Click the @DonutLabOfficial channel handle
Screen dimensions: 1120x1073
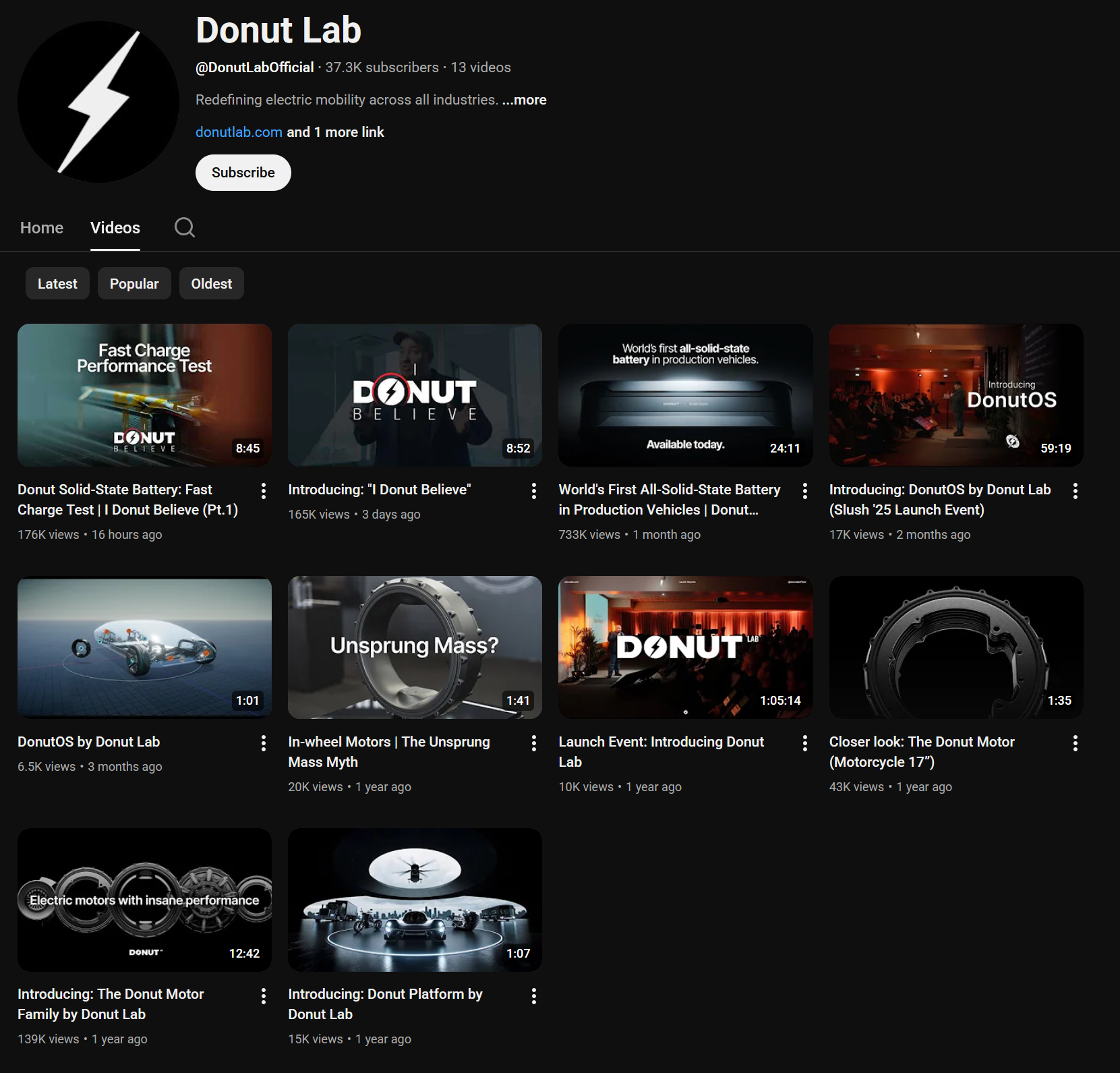click(x=255, y=67)
